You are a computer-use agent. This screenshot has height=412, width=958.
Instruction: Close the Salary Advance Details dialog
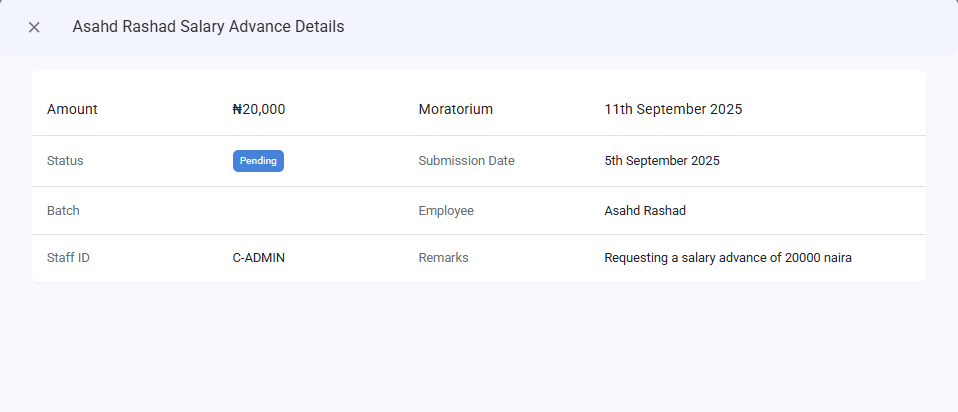pyautogui.click(x=34, y=27)
